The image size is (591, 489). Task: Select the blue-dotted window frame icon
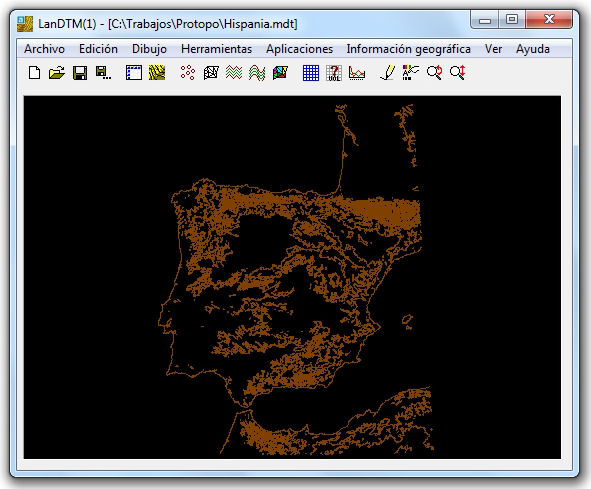(x=134, y=72)
